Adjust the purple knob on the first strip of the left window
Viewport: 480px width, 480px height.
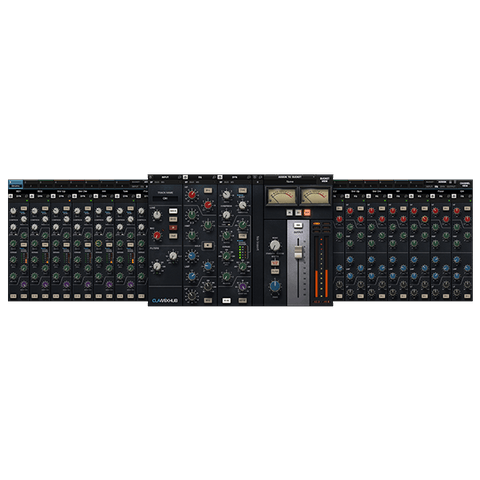point(23,285)
